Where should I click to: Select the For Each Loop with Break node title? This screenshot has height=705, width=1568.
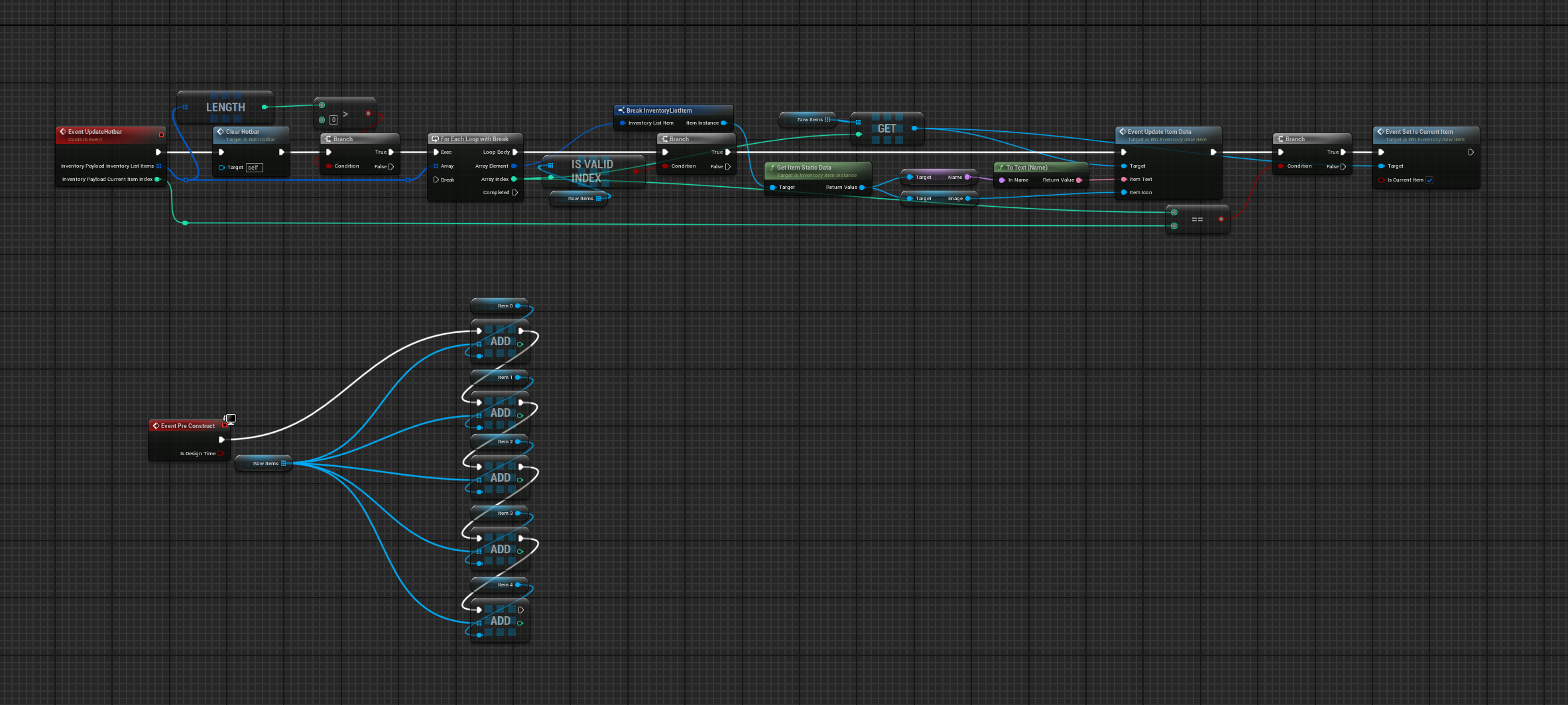pyautogui.click(x=474, y=139)
